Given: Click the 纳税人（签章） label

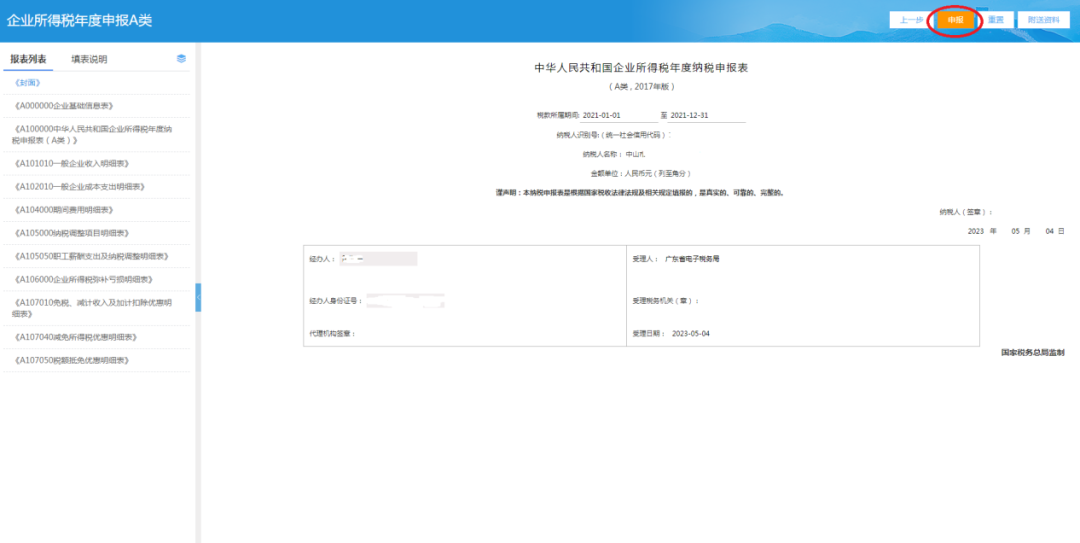Looking at the screenshot, I should [966, 212].
